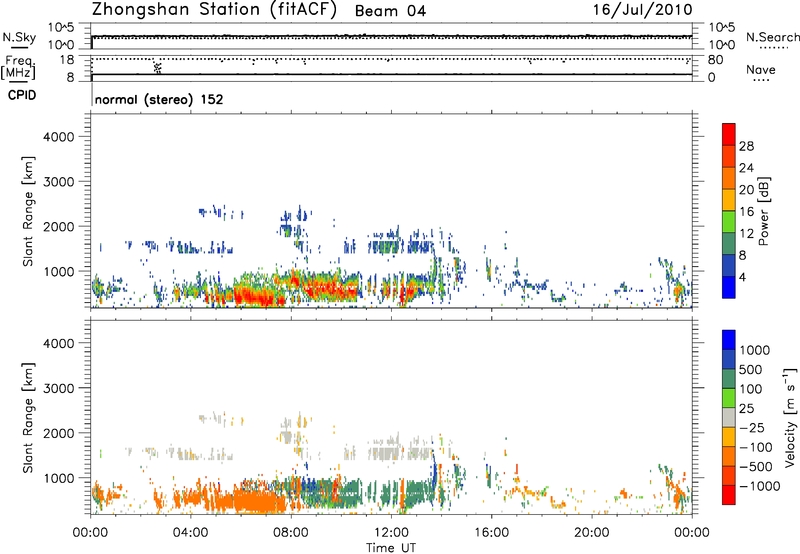Click the 'Zhongshan Station (fitACF)' title text

pos(214,10)
